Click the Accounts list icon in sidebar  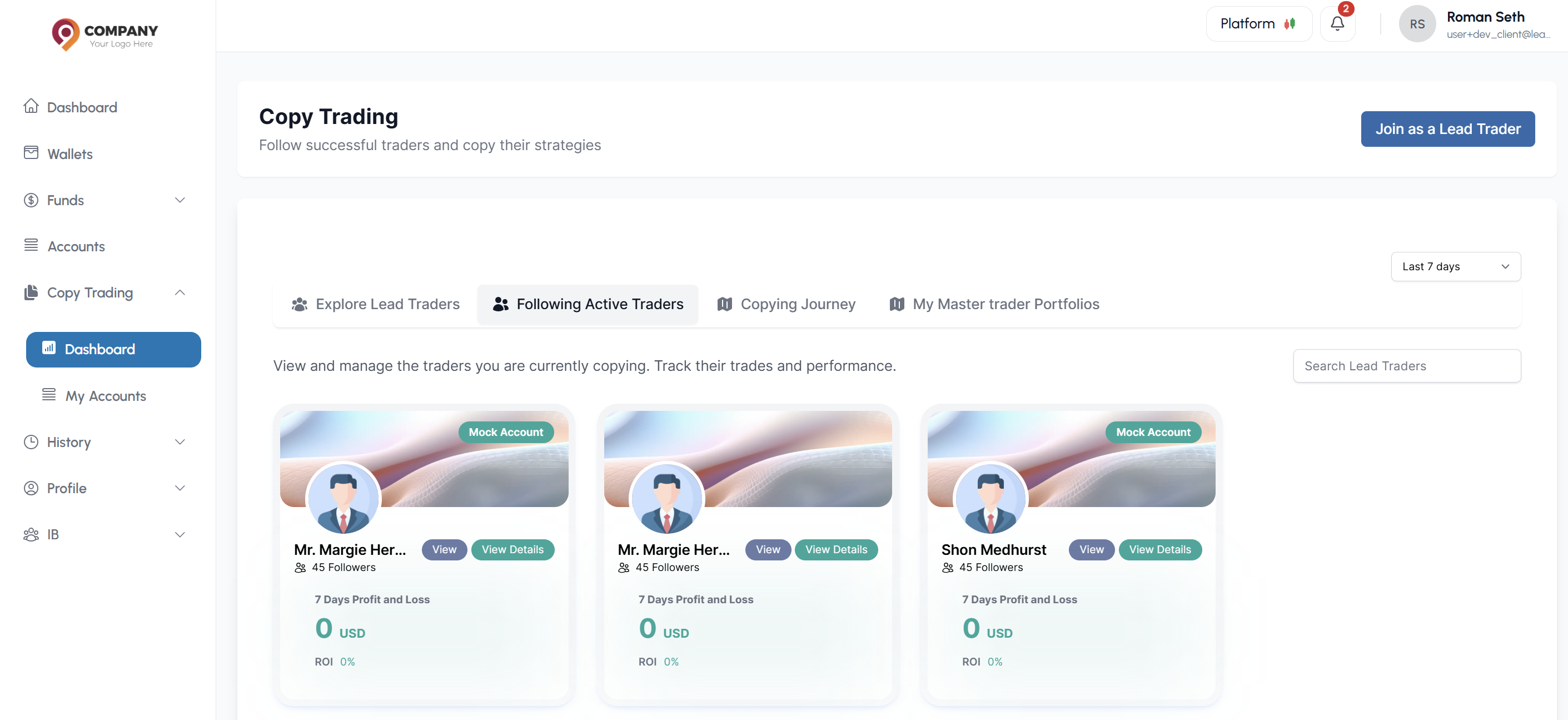31,245
